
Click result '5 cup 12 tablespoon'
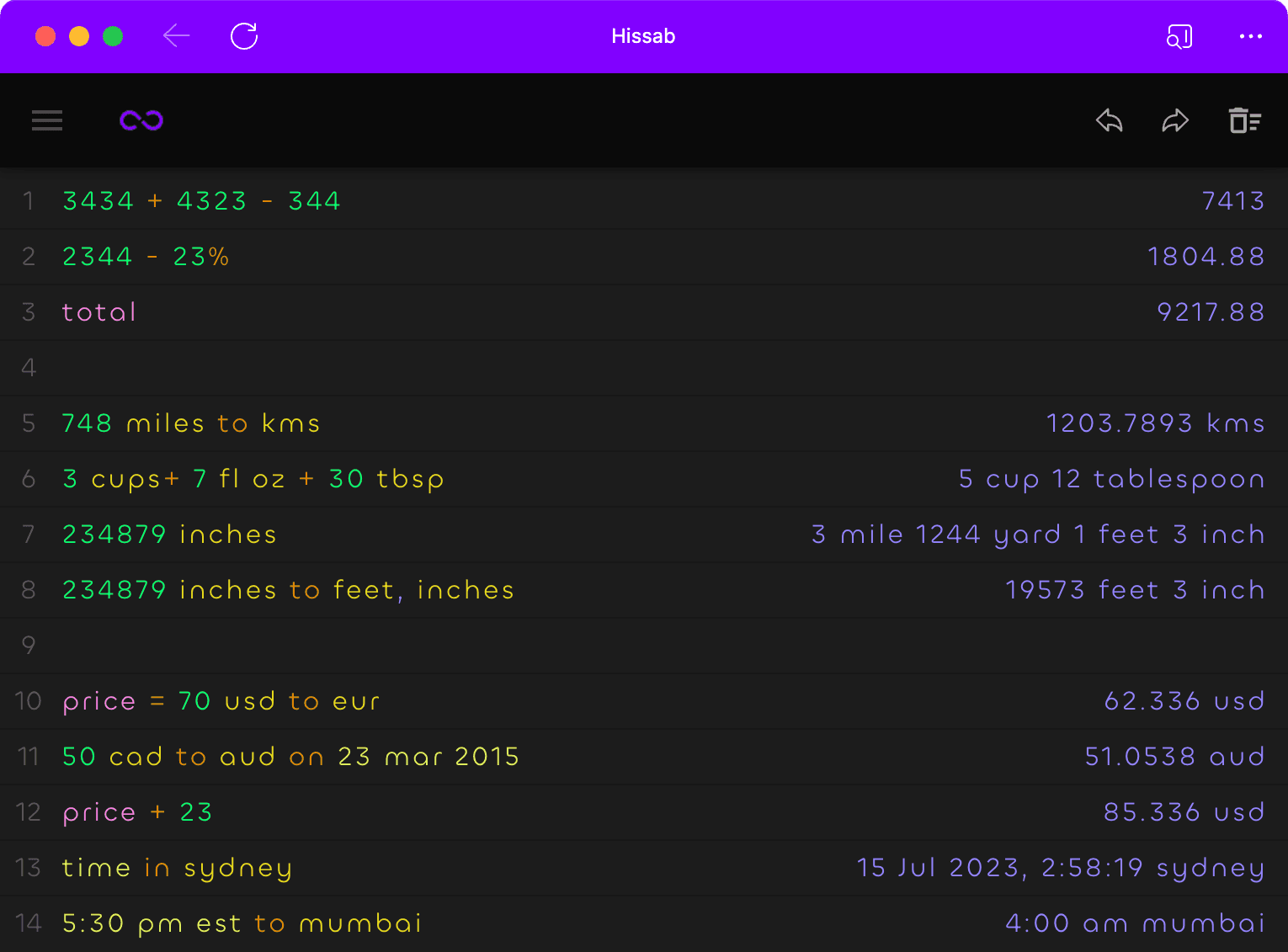[1111, 479]
